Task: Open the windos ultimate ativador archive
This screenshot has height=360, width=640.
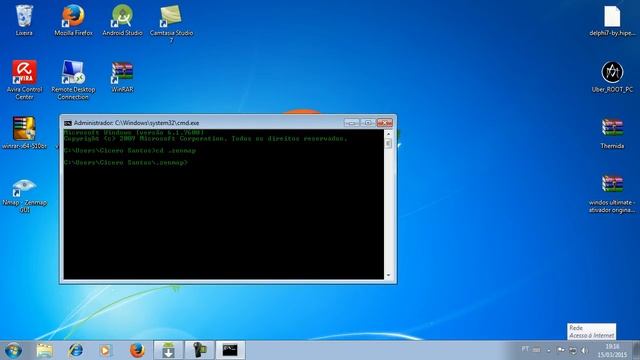Action: [612, 193]
